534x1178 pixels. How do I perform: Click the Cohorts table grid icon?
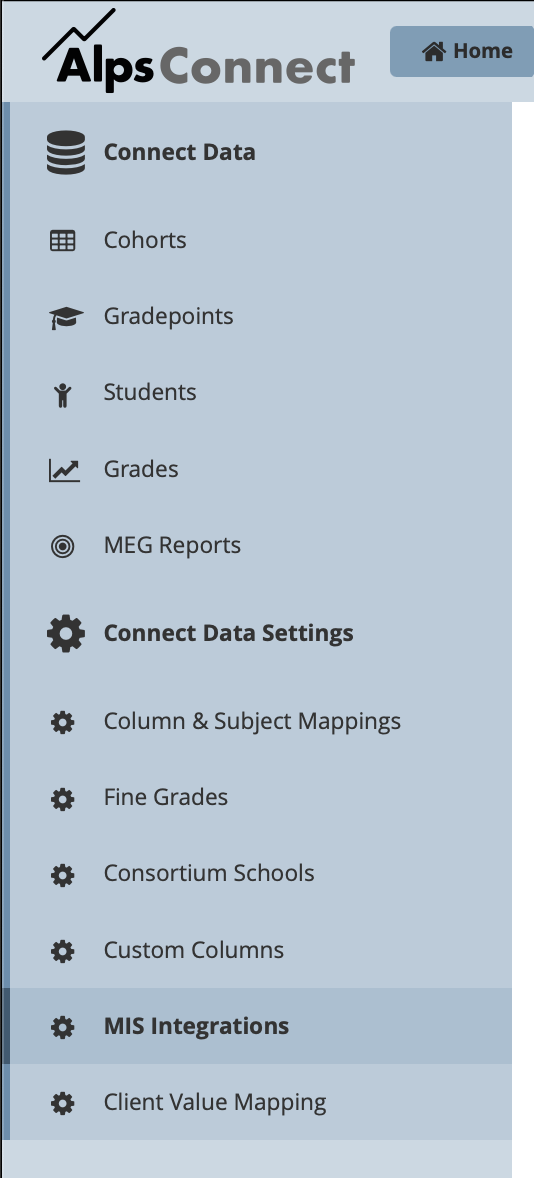[x=62, y=240]
